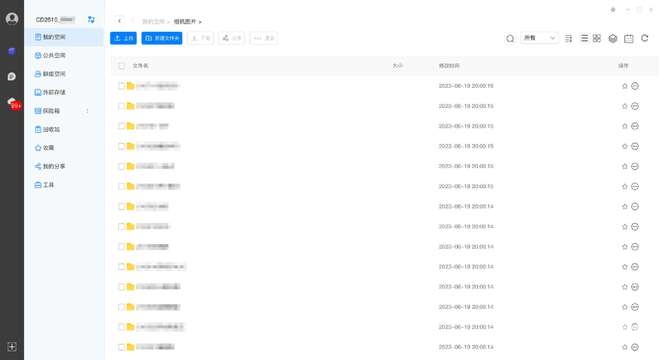The width and height of the screenshot is (660, 360).
Task: Open more actions for the fourth folder
Action: click(x=635, y=146)
